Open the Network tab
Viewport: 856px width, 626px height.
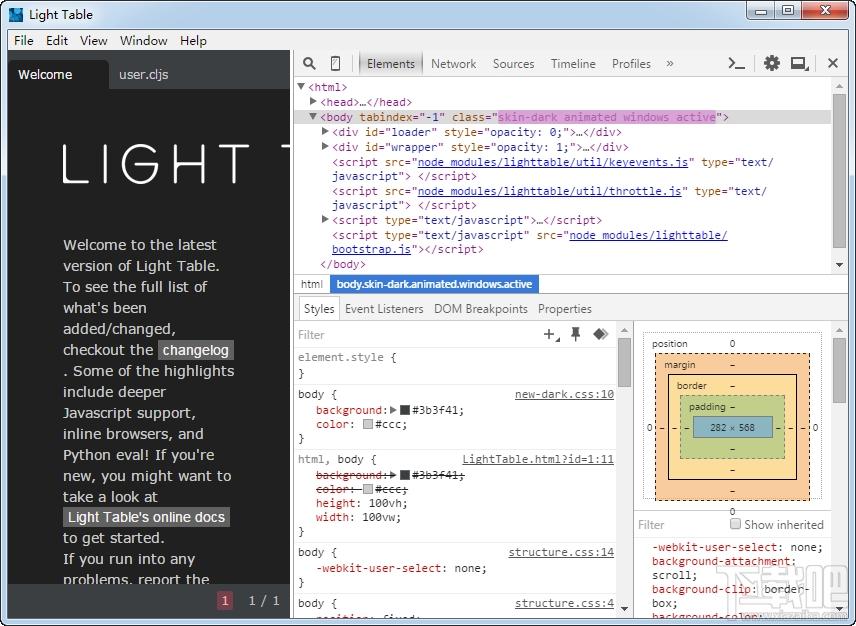click(x=454, y=63)
